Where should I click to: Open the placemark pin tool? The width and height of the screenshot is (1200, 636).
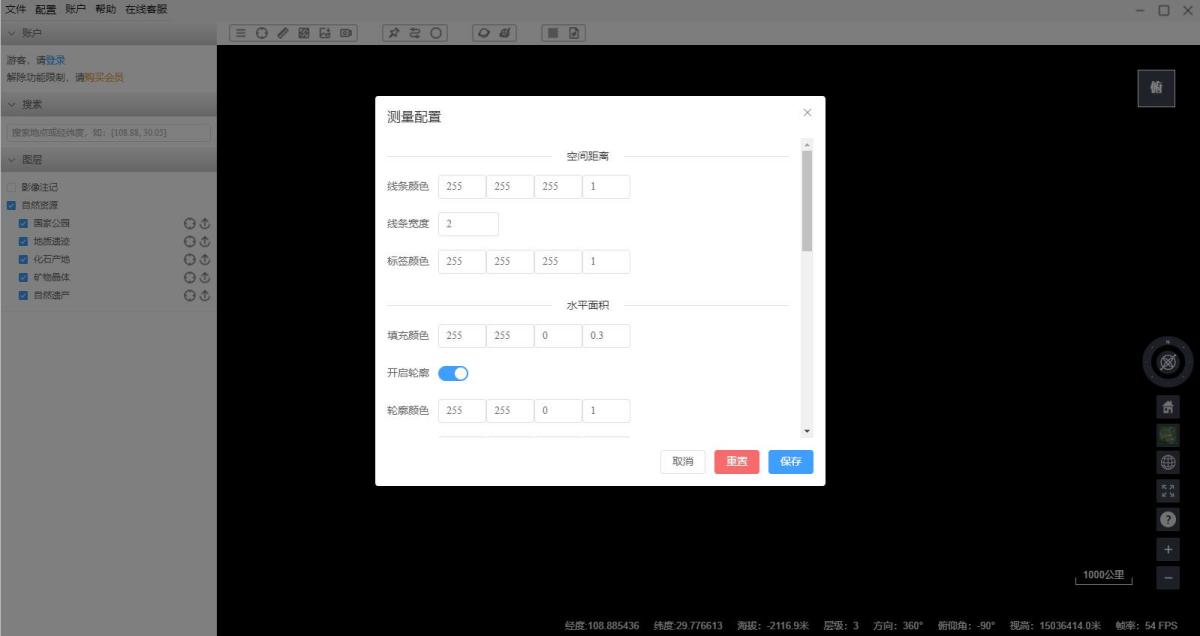(x=394, y=33)
